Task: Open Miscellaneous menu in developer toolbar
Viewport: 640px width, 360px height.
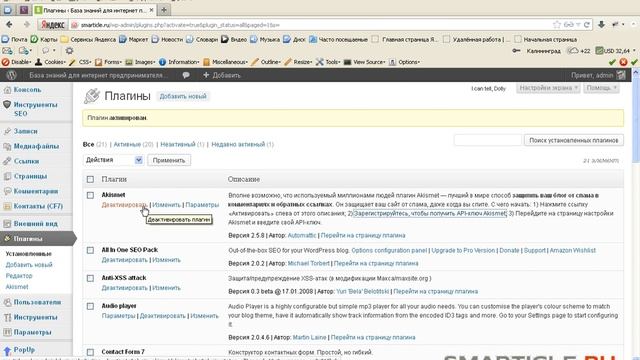Action: point(225,62)
